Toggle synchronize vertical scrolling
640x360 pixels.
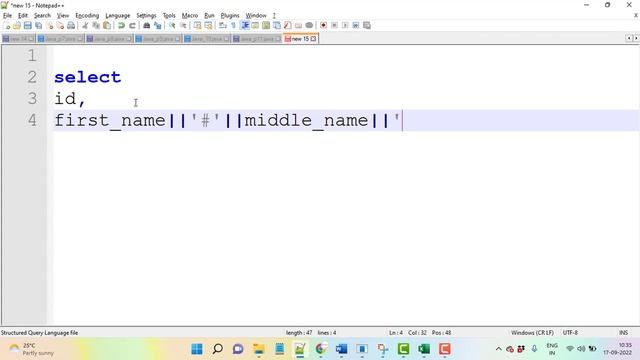pos(198,25)
